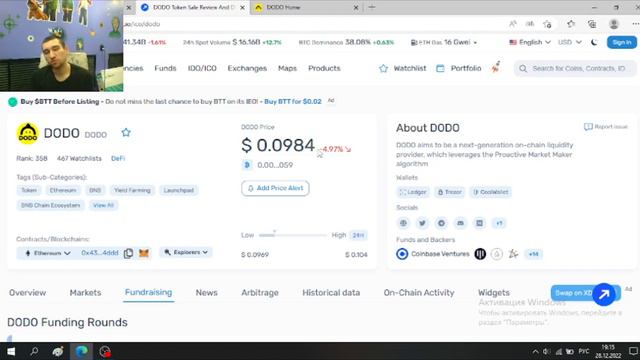640x360 pixels.
Task: Click the Sign In button
Action: click(622, 42)
